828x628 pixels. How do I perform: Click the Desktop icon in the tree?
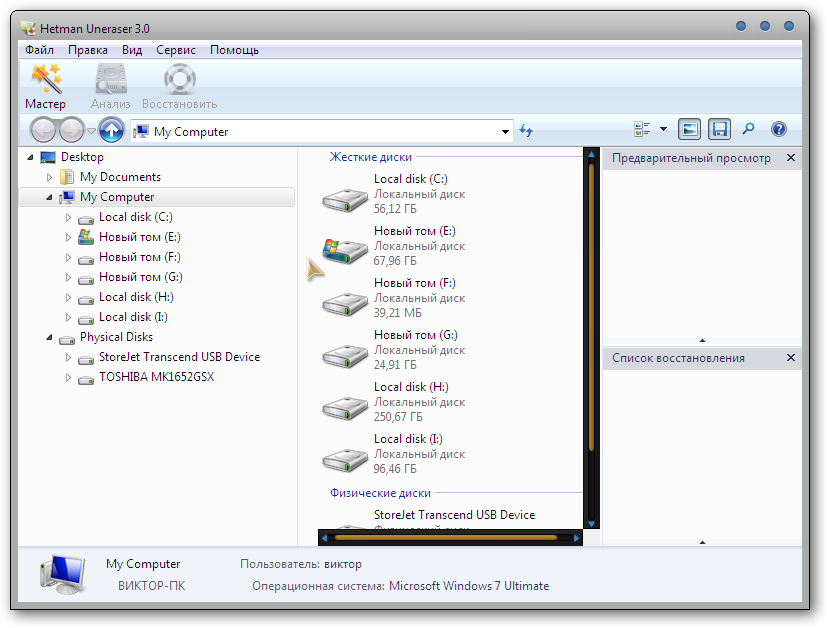pos(48,157)
